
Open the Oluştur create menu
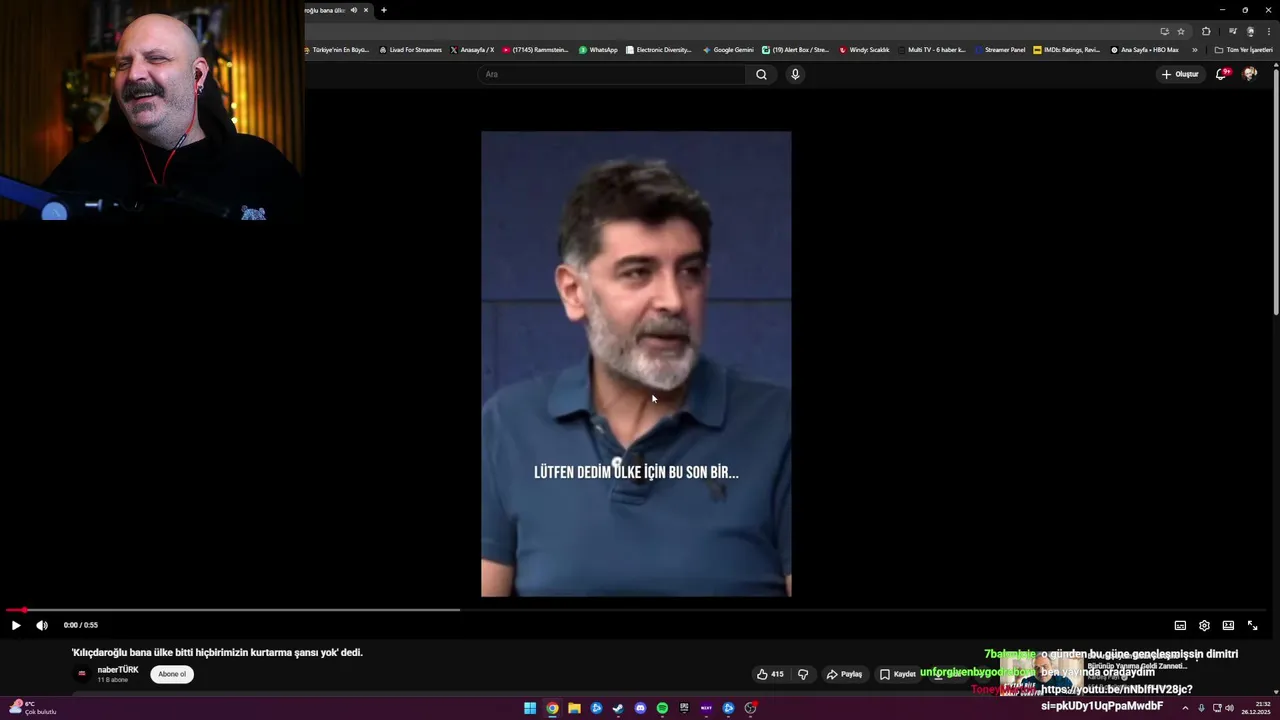pyautogui.click(x=1180, y=74)
